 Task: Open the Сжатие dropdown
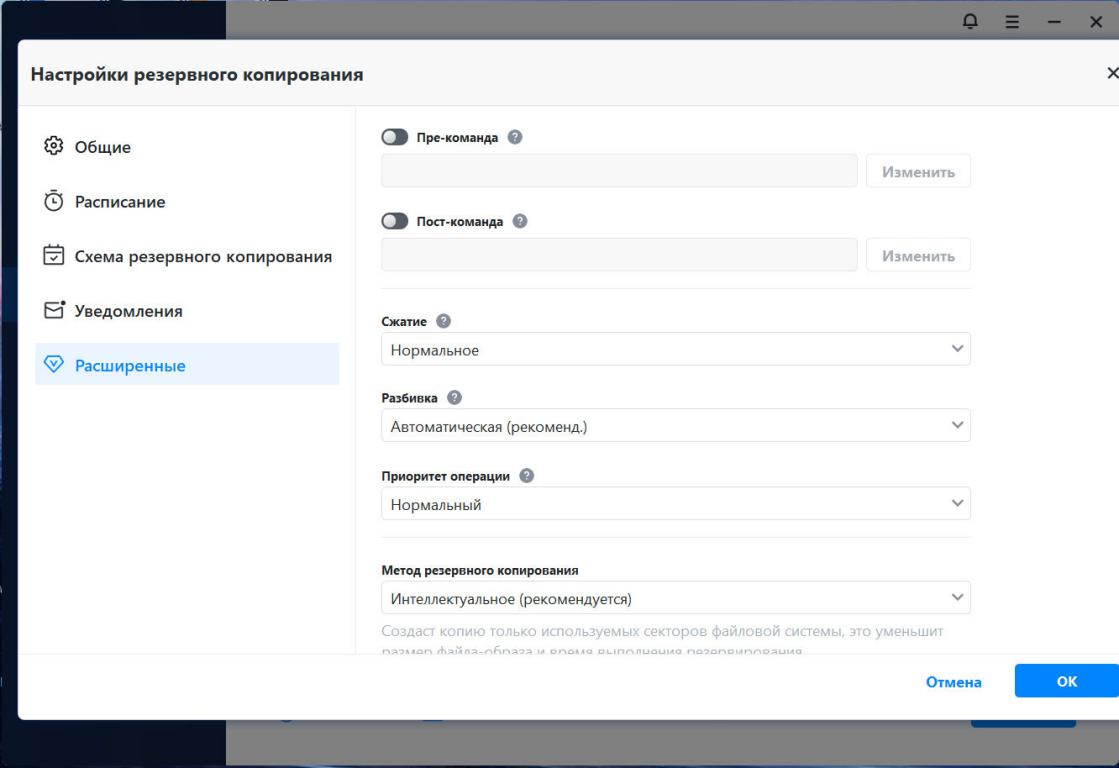(x=675, y=350)
